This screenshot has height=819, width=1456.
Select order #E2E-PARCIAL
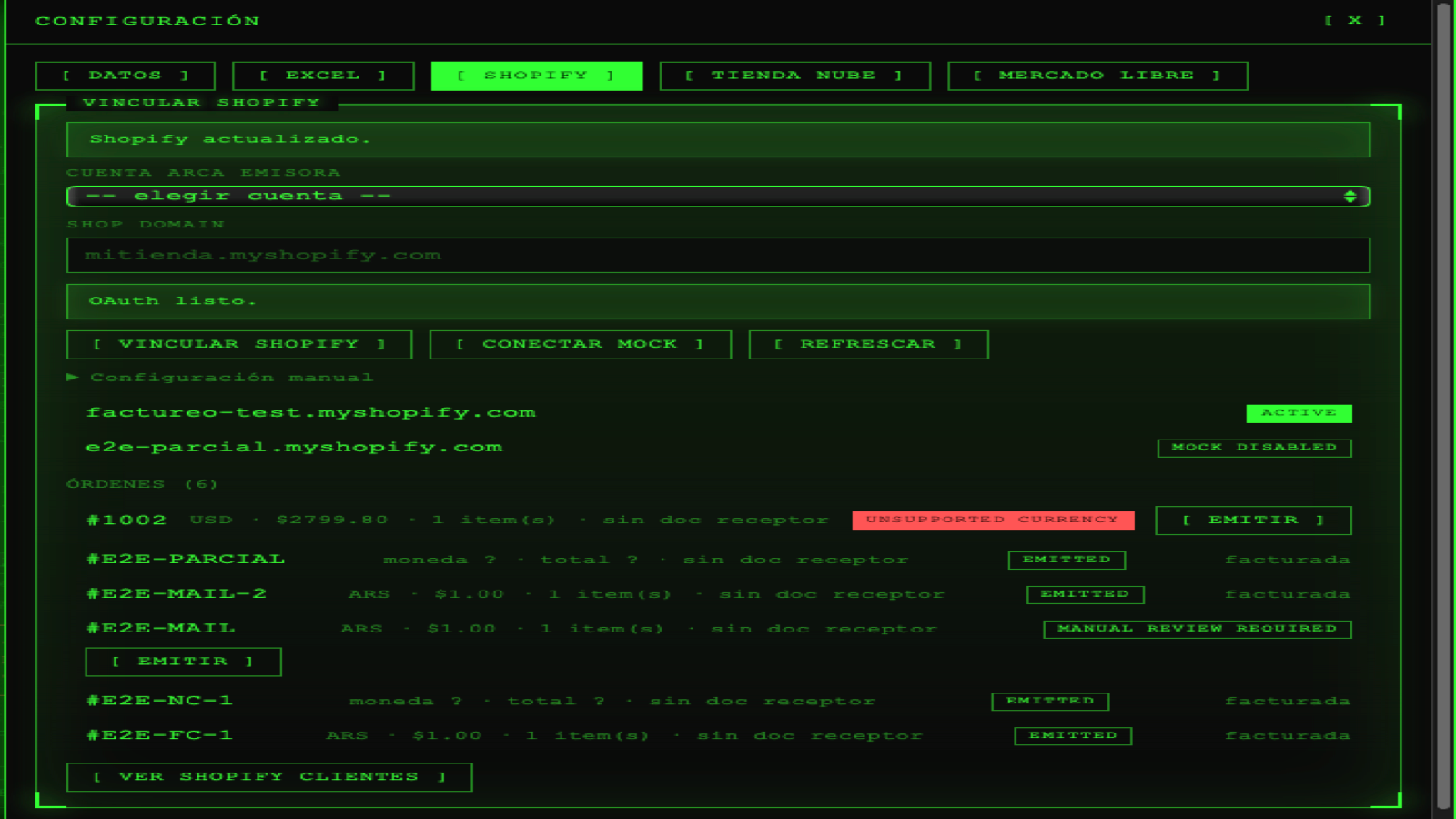click(186, 559)
